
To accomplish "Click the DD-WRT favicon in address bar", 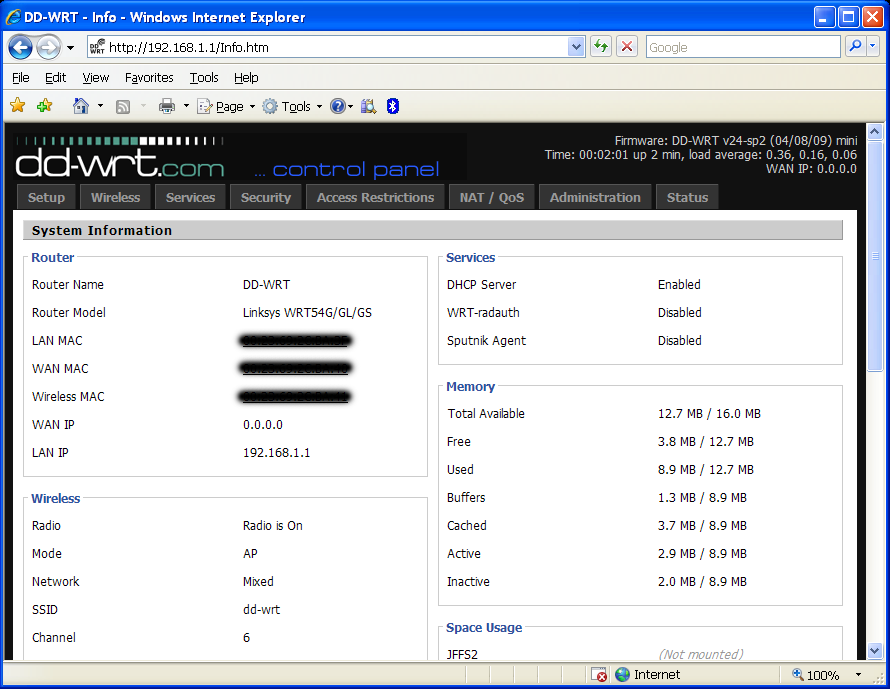I will (98, 47).
